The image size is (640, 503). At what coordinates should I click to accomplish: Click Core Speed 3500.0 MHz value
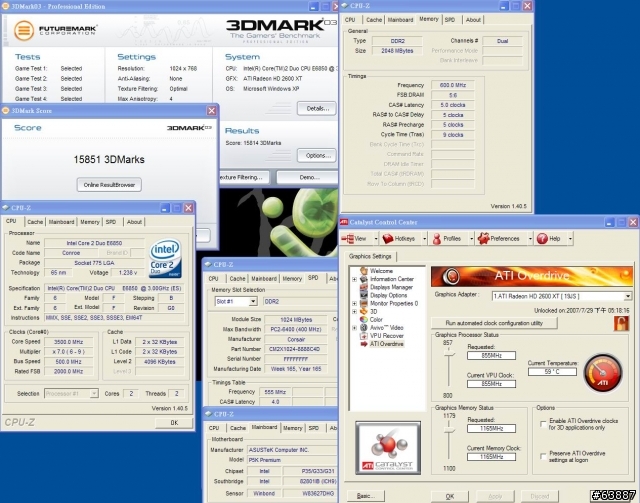click(x=69, y=342)
